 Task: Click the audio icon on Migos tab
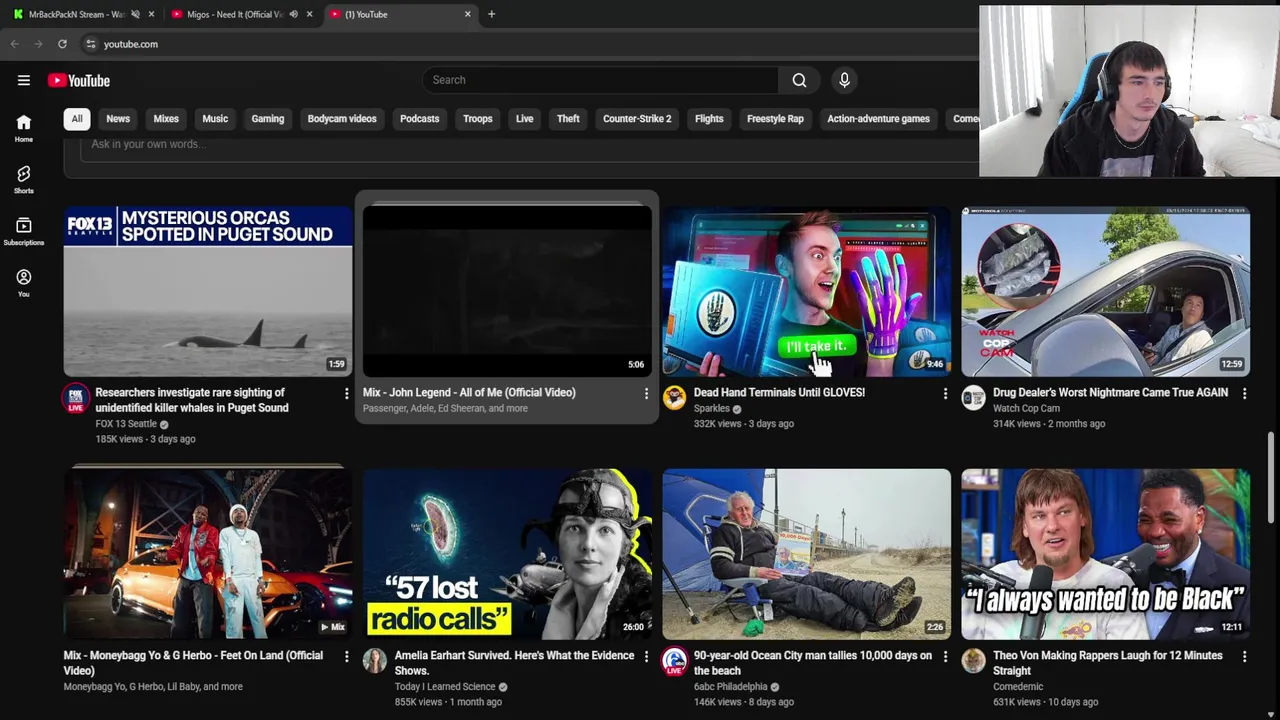pyautogui.click(x=293, y=14)
